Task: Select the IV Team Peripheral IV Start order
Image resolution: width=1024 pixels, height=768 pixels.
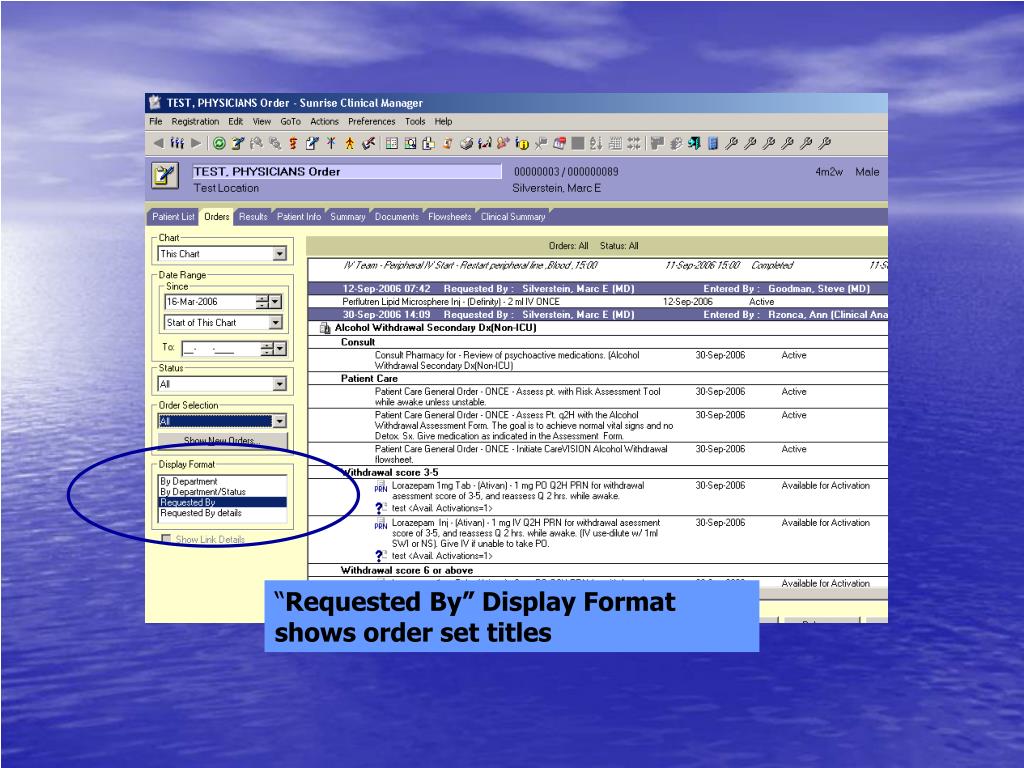Action: 598,265
